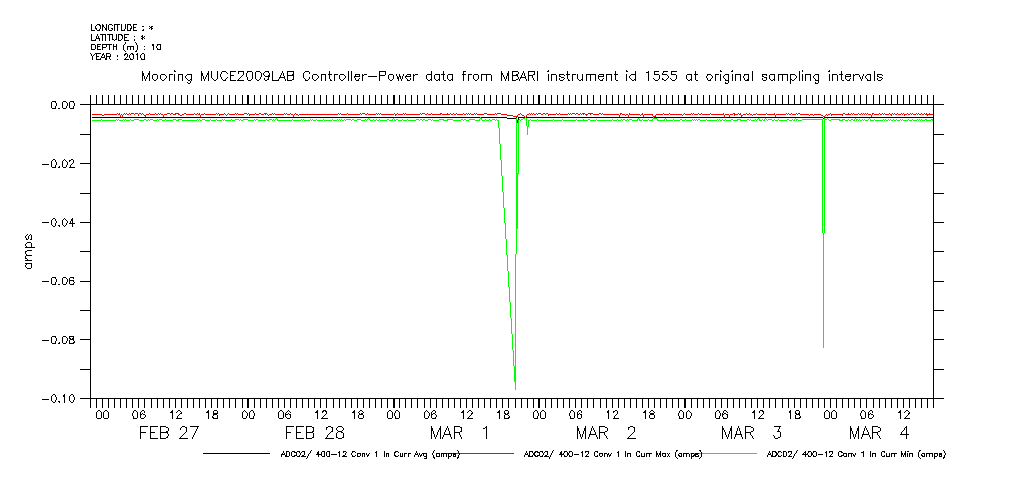Click the bottom of the deepest green spike
This screenshot has height=504, width=1009.
pos(515,388)
